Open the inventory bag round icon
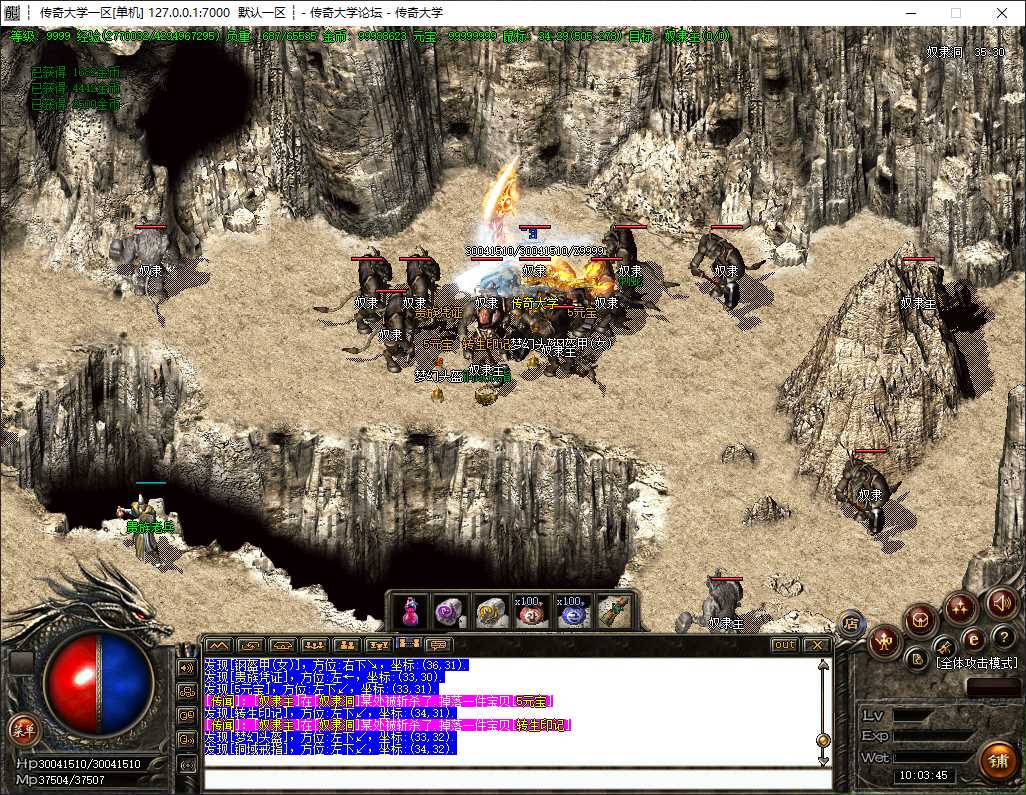Screen dimensions: 1026x795 920,620
